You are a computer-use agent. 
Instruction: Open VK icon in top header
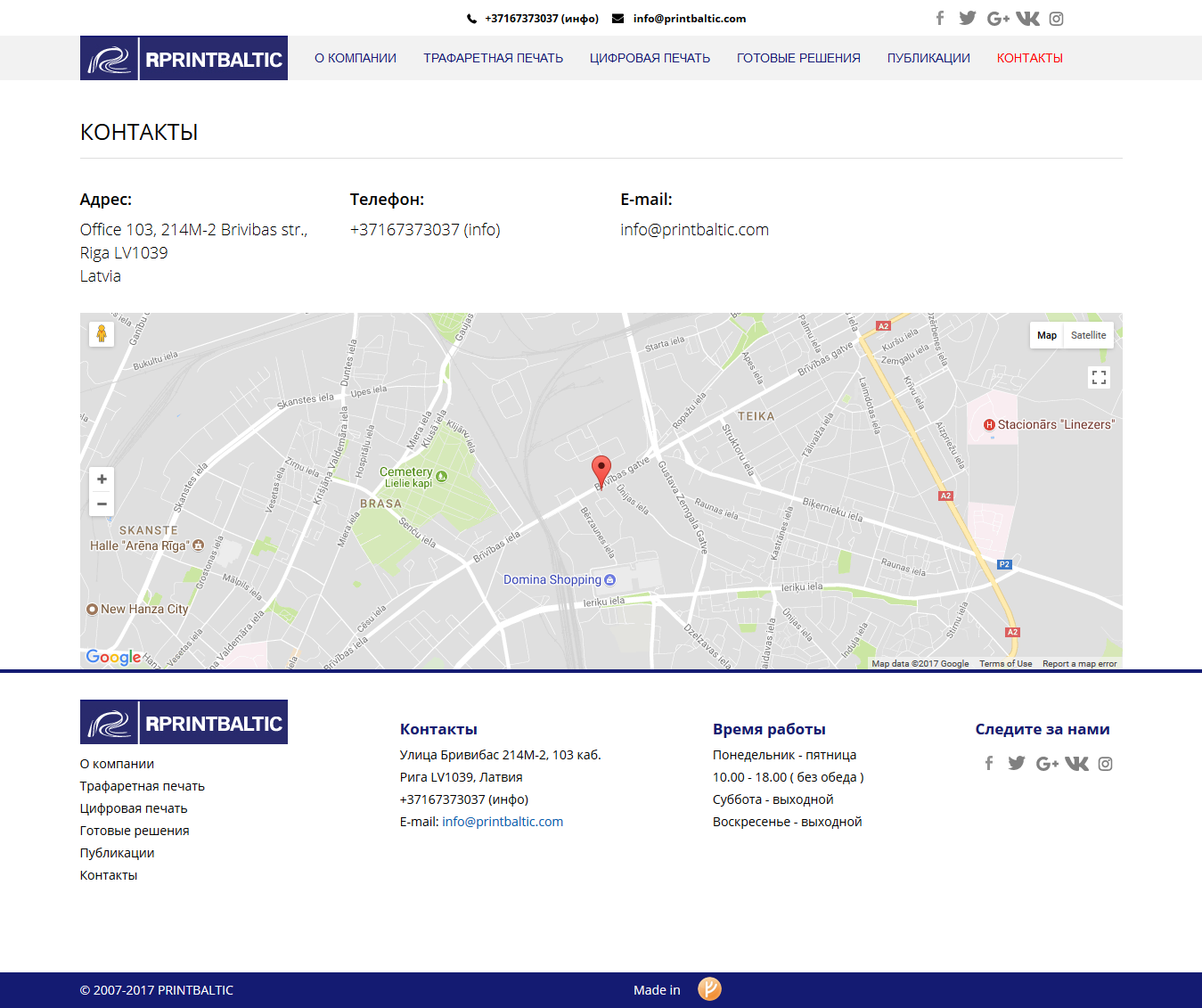[1028, 19]
